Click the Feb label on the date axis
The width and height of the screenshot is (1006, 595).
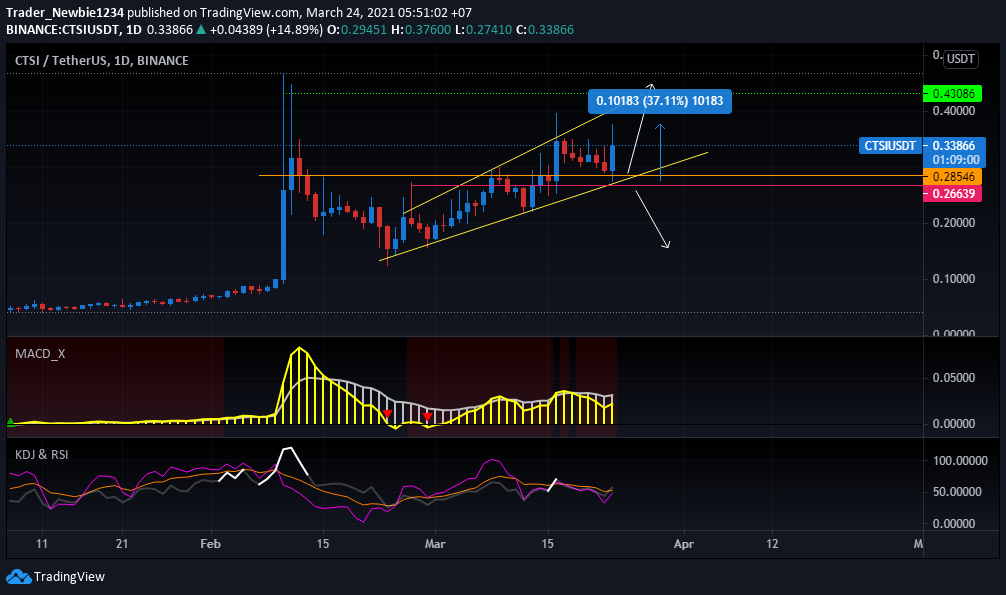(x=210, y=544)
